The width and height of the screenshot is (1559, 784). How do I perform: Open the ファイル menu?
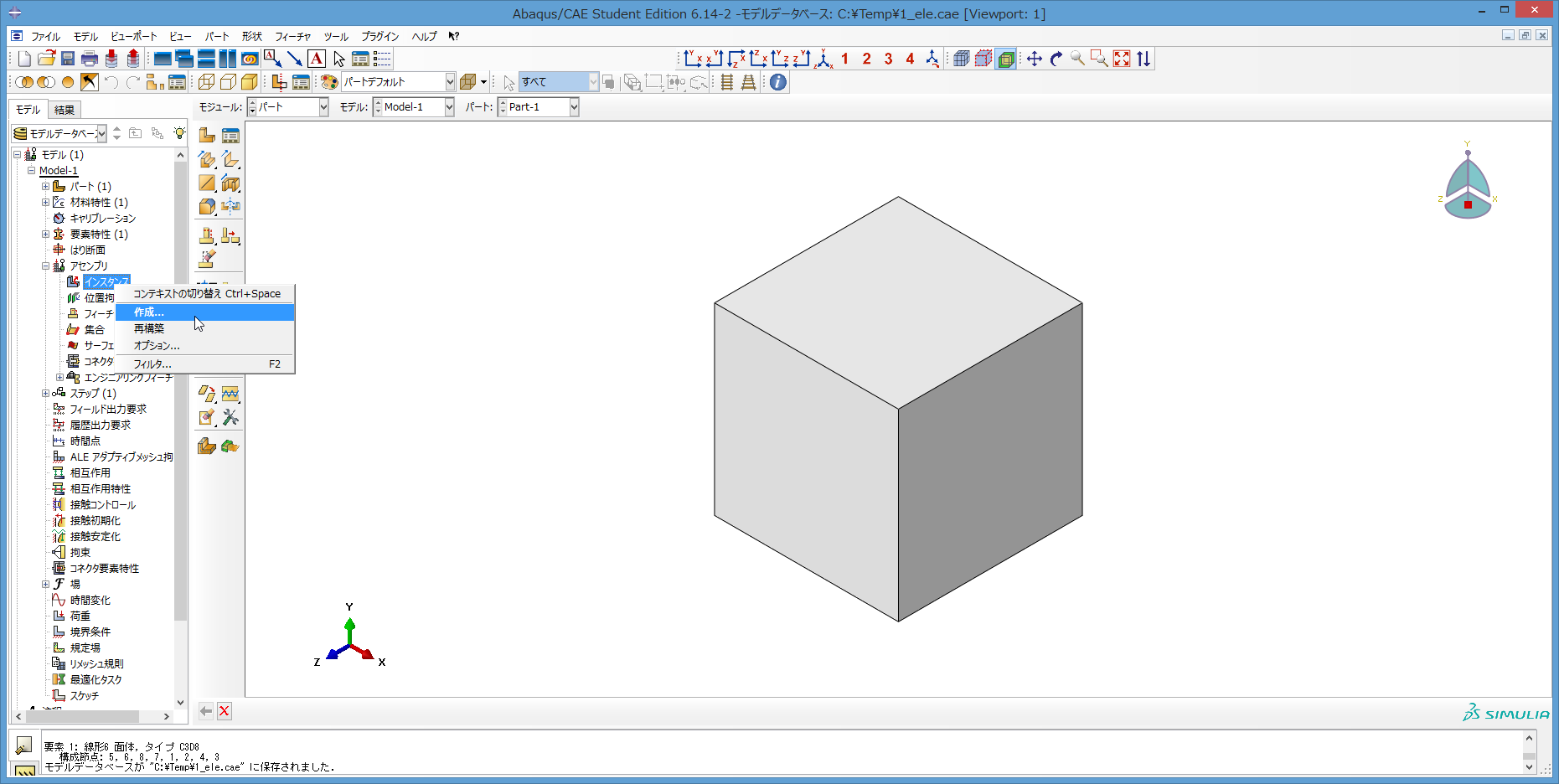pyautogui.click(x=45, y=37)
